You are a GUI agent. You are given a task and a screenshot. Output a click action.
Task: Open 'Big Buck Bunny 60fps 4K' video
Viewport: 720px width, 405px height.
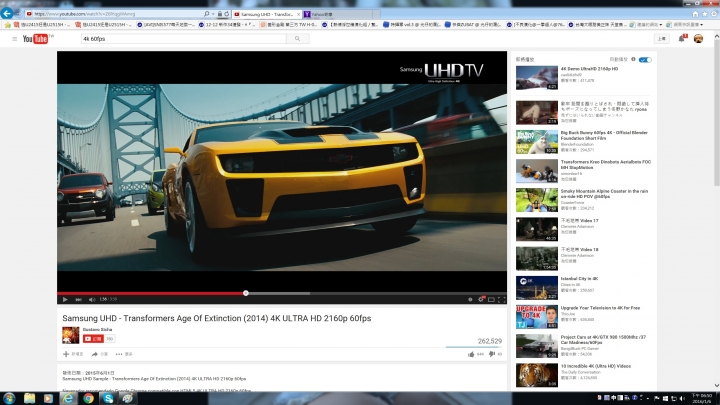tap(604, 135)
